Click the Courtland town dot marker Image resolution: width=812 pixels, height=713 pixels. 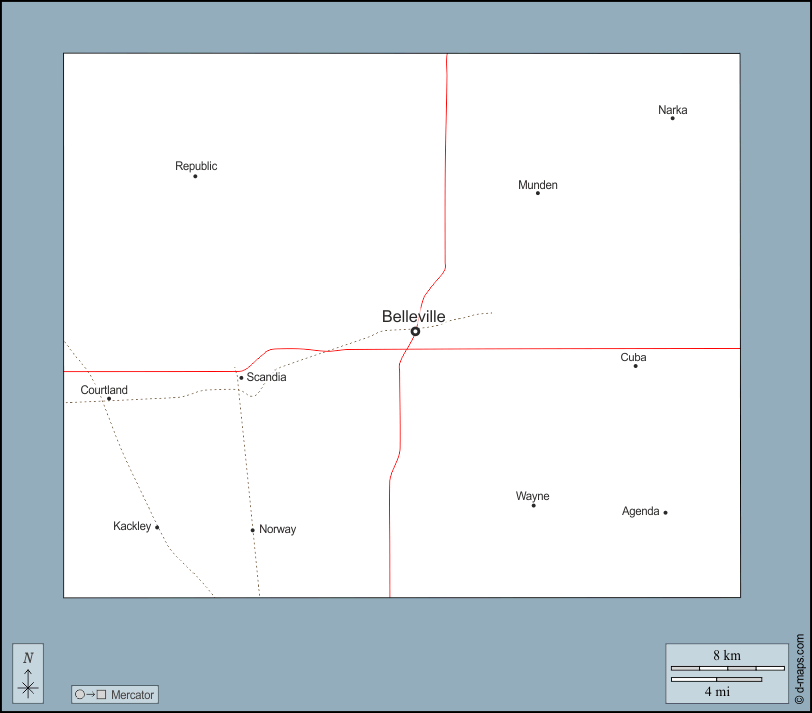point(109,399)
